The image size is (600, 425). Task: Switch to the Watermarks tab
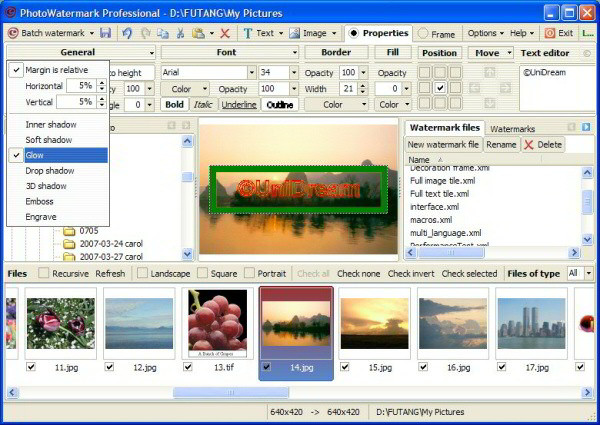[x=512, y=129]
